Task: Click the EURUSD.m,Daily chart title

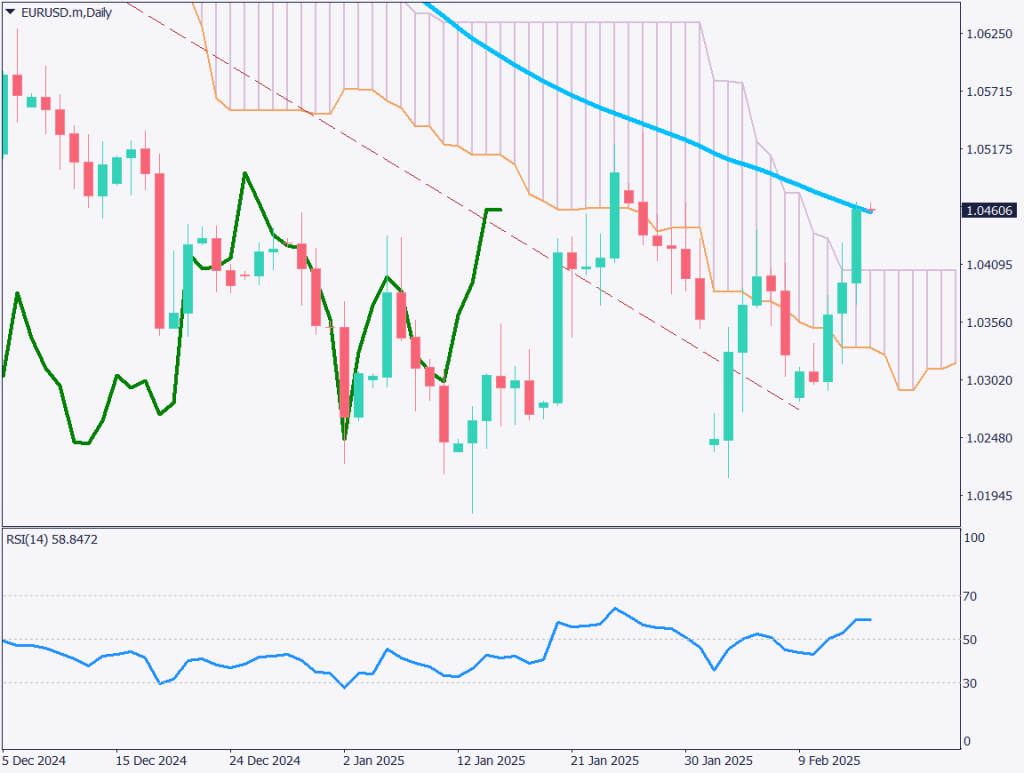Action: (x=59, y=12)
